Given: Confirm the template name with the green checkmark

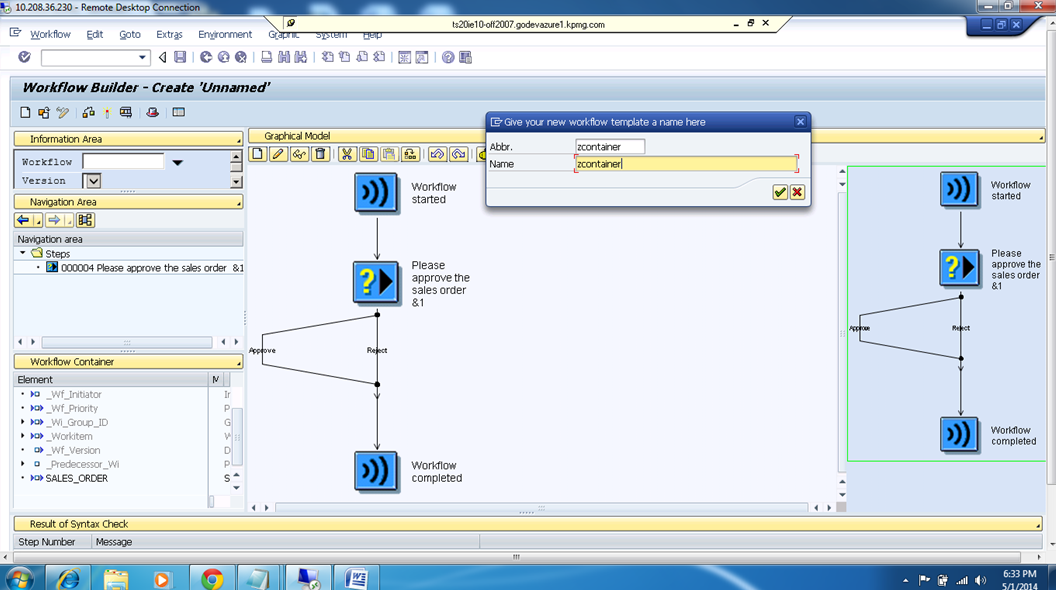Looking at the screenshot, I should (x=779, y=192).
